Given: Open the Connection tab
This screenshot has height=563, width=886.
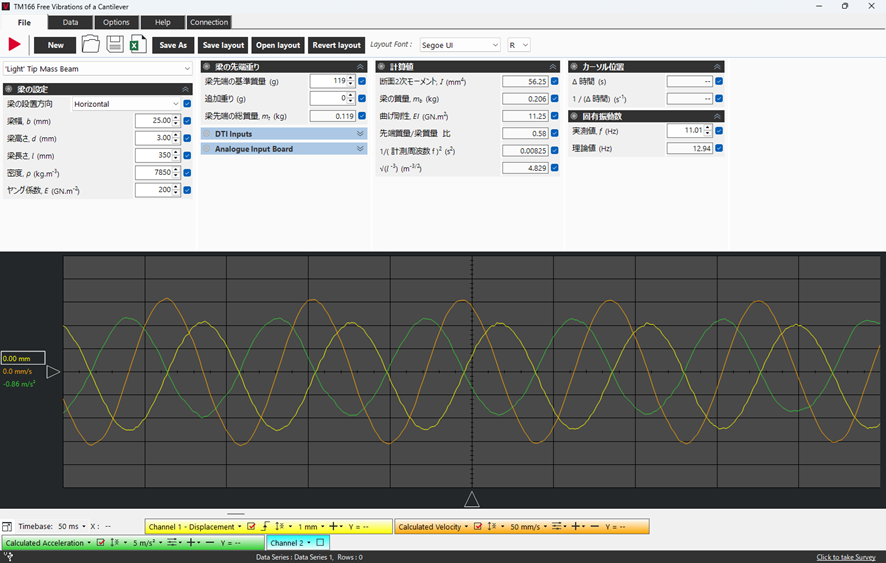Looking at the screenshot, I should point(209,22).
